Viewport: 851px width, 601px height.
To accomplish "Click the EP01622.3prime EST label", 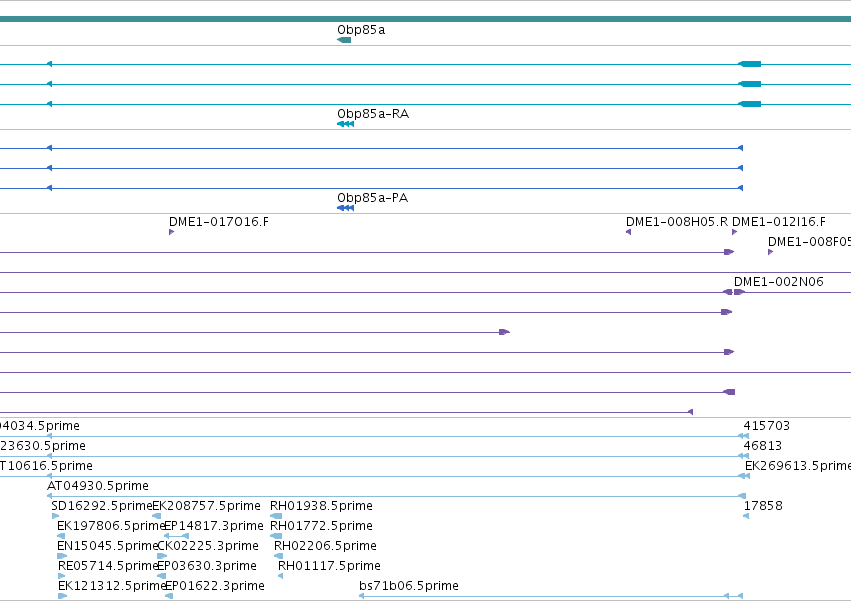I will point(214,586).
